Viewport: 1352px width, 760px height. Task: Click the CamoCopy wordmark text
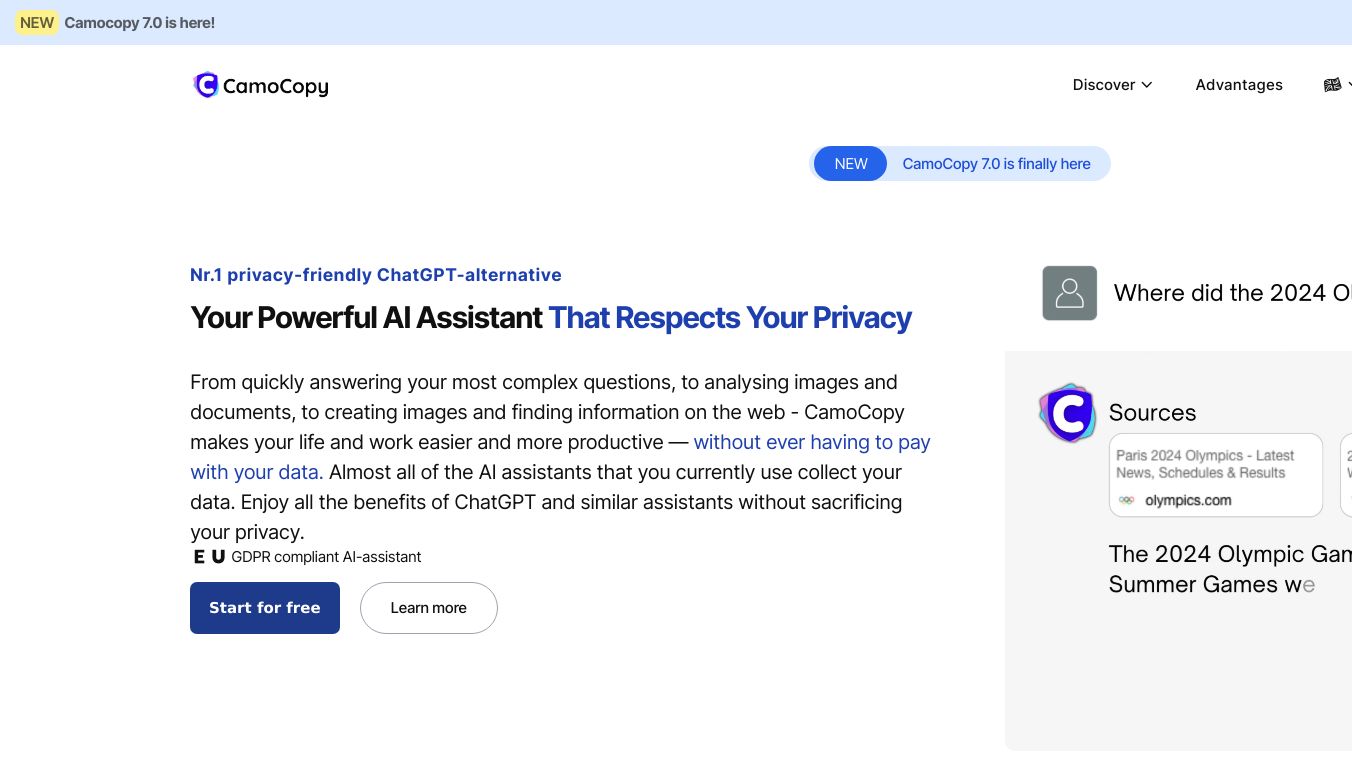275,87
